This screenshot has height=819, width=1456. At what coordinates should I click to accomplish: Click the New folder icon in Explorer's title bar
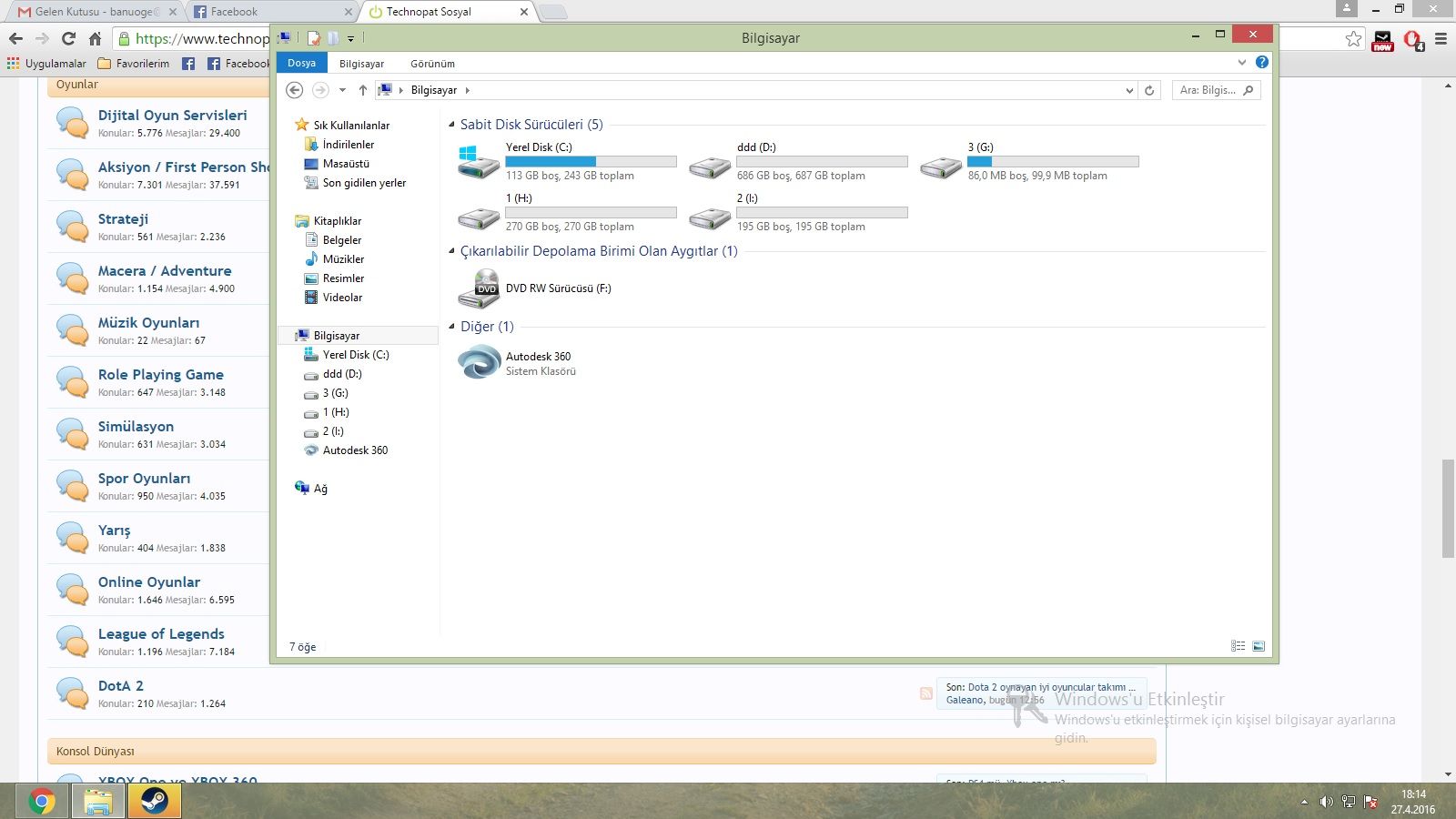click(333, 38)
